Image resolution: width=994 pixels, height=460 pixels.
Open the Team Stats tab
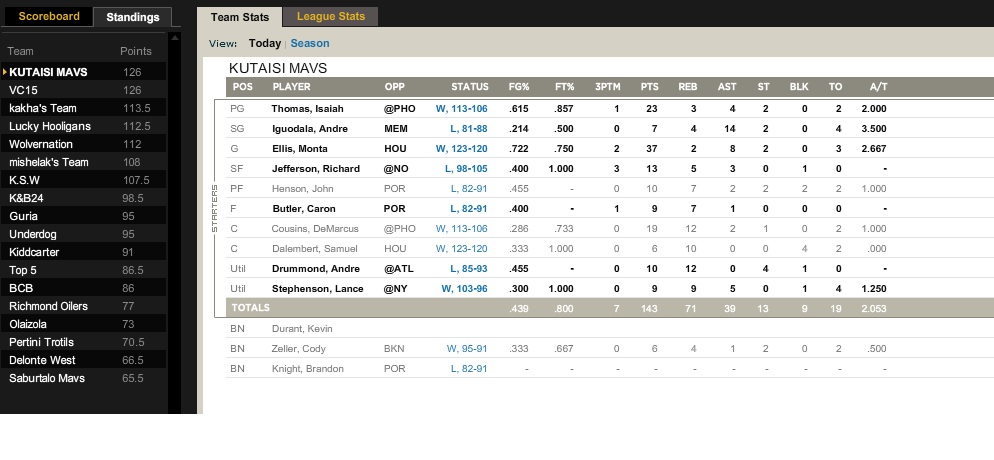point(240,17)
